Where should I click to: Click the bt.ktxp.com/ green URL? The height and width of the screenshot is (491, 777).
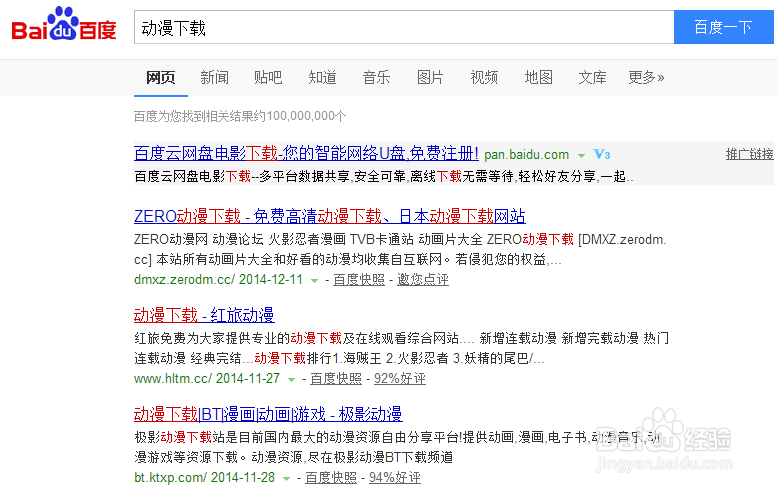170,478
